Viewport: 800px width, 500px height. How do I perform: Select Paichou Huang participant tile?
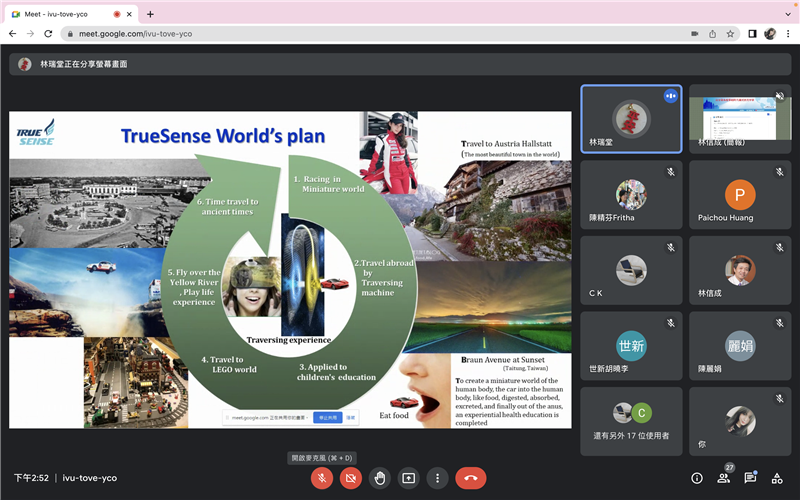pos(740,202)
